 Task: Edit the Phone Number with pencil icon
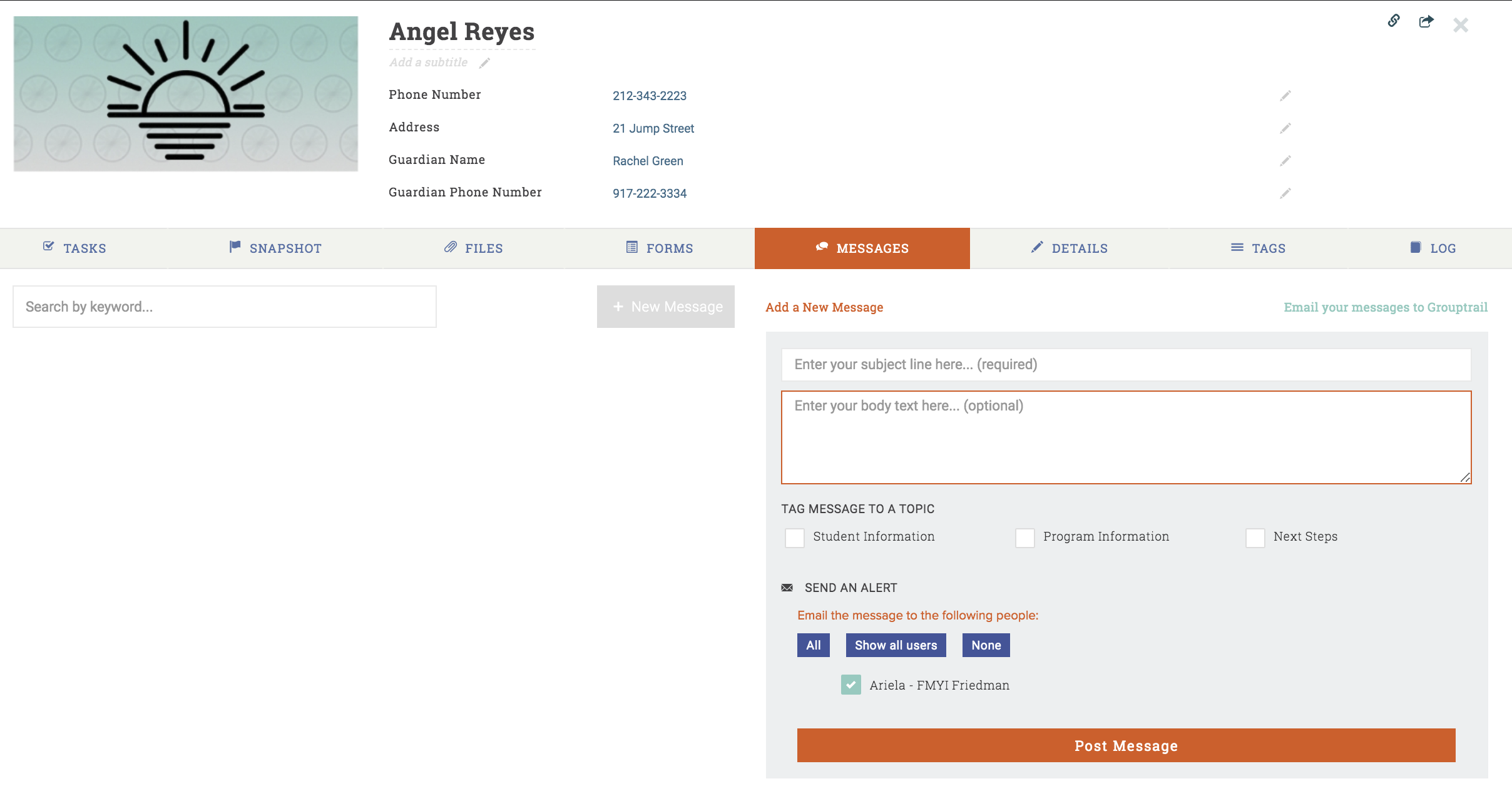tap(1285, 96)
